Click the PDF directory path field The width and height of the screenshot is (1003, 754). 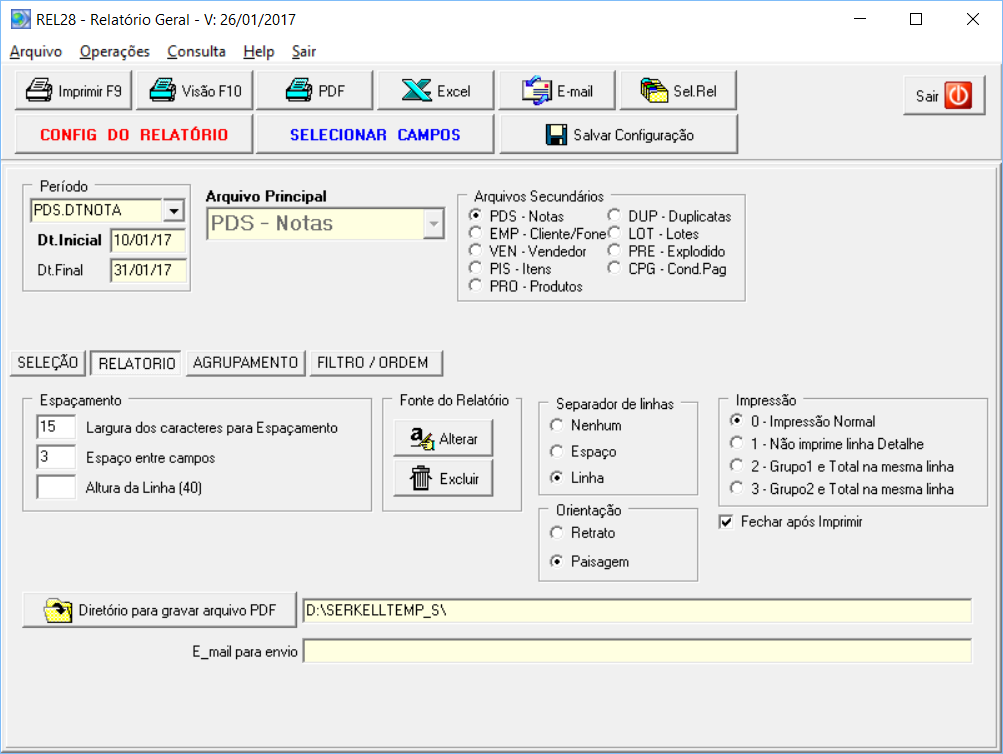tap(637, 611)
